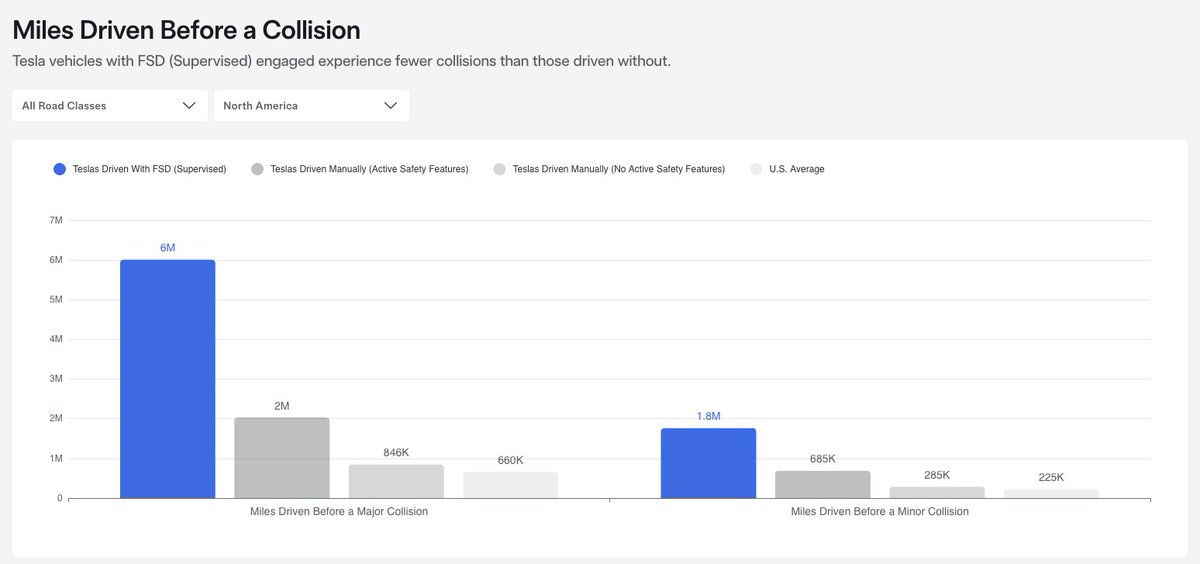The height and width of the screenshot is (564, 1200).
Task: Select the 6M blue major collision bar
Action: click(x=168, y=379)
